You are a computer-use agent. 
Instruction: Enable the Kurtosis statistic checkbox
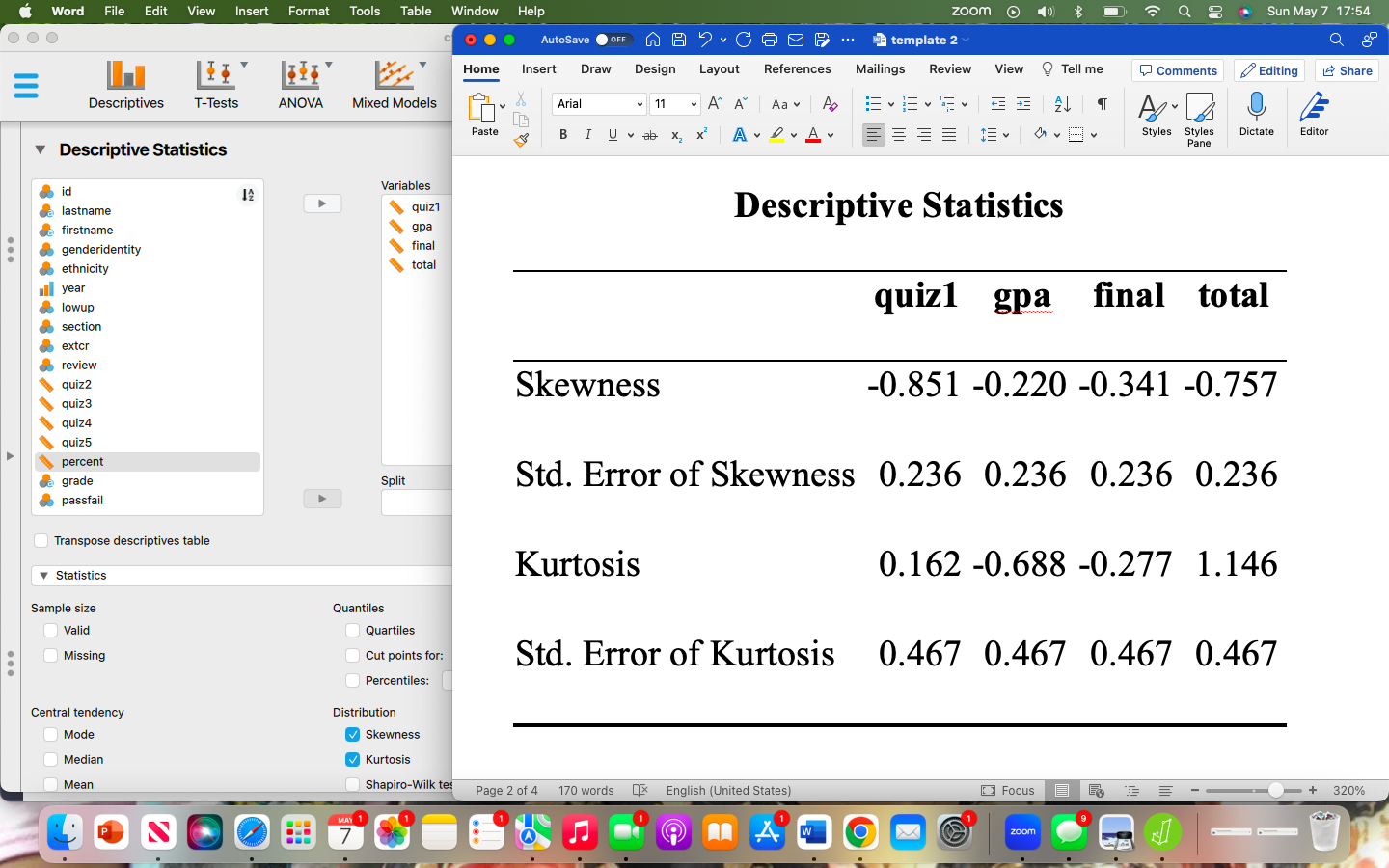[353, 759]
